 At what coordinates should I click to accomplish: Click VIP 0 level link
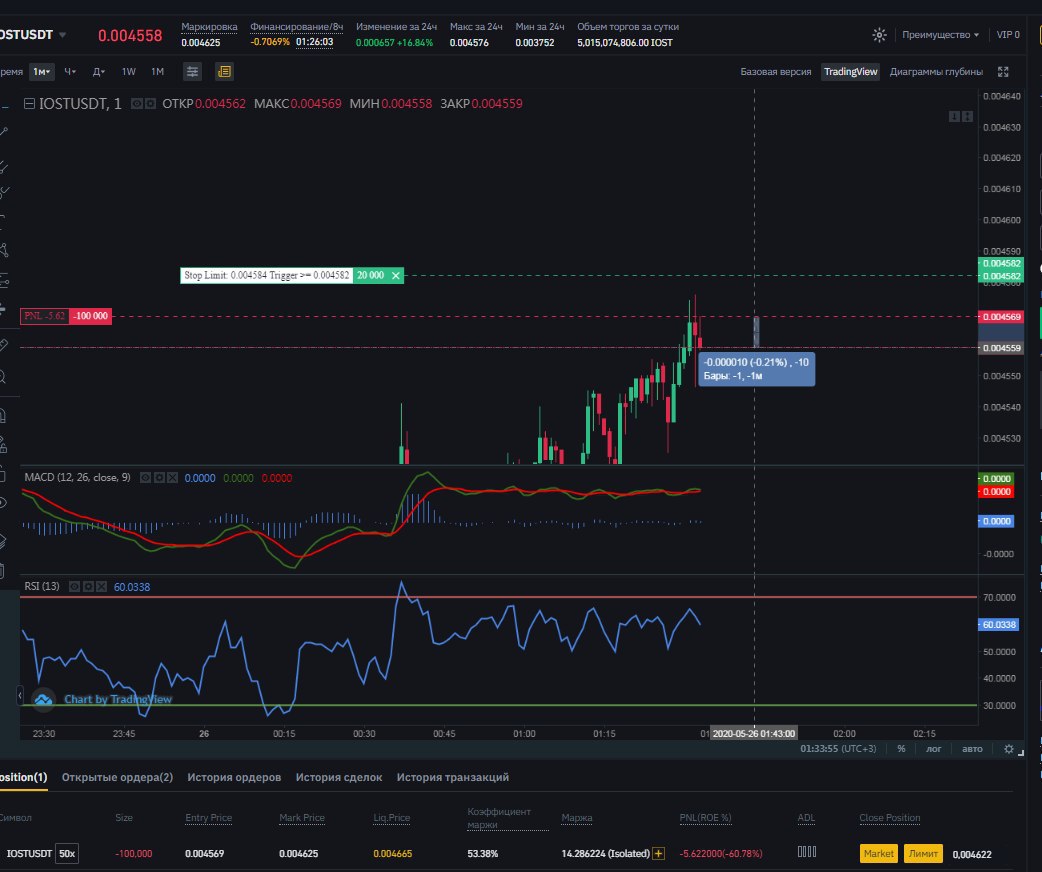coord(1007,35)
